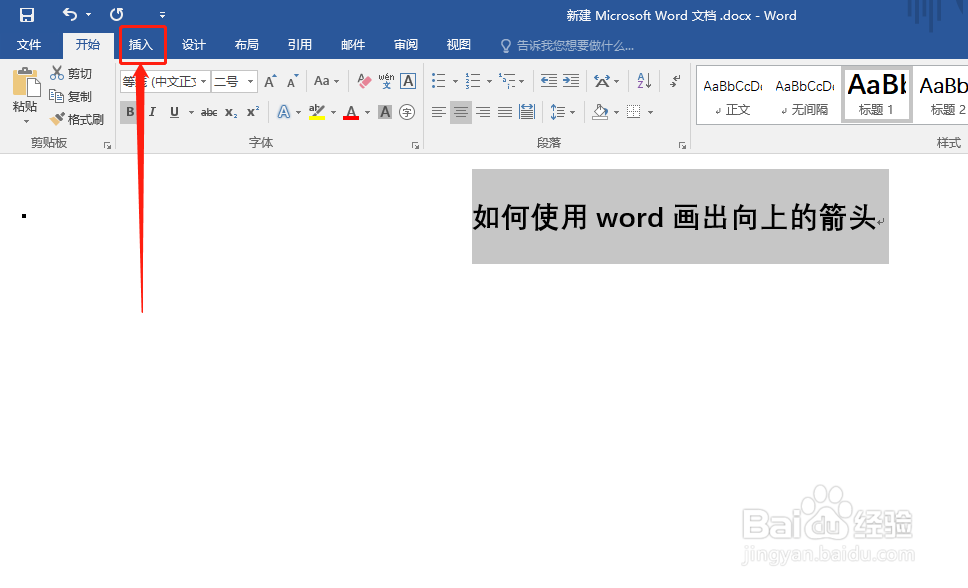Click the Save icon in Quick Access Toolbar
Viewport: 968px width, 588px height.
click(26, 15)
